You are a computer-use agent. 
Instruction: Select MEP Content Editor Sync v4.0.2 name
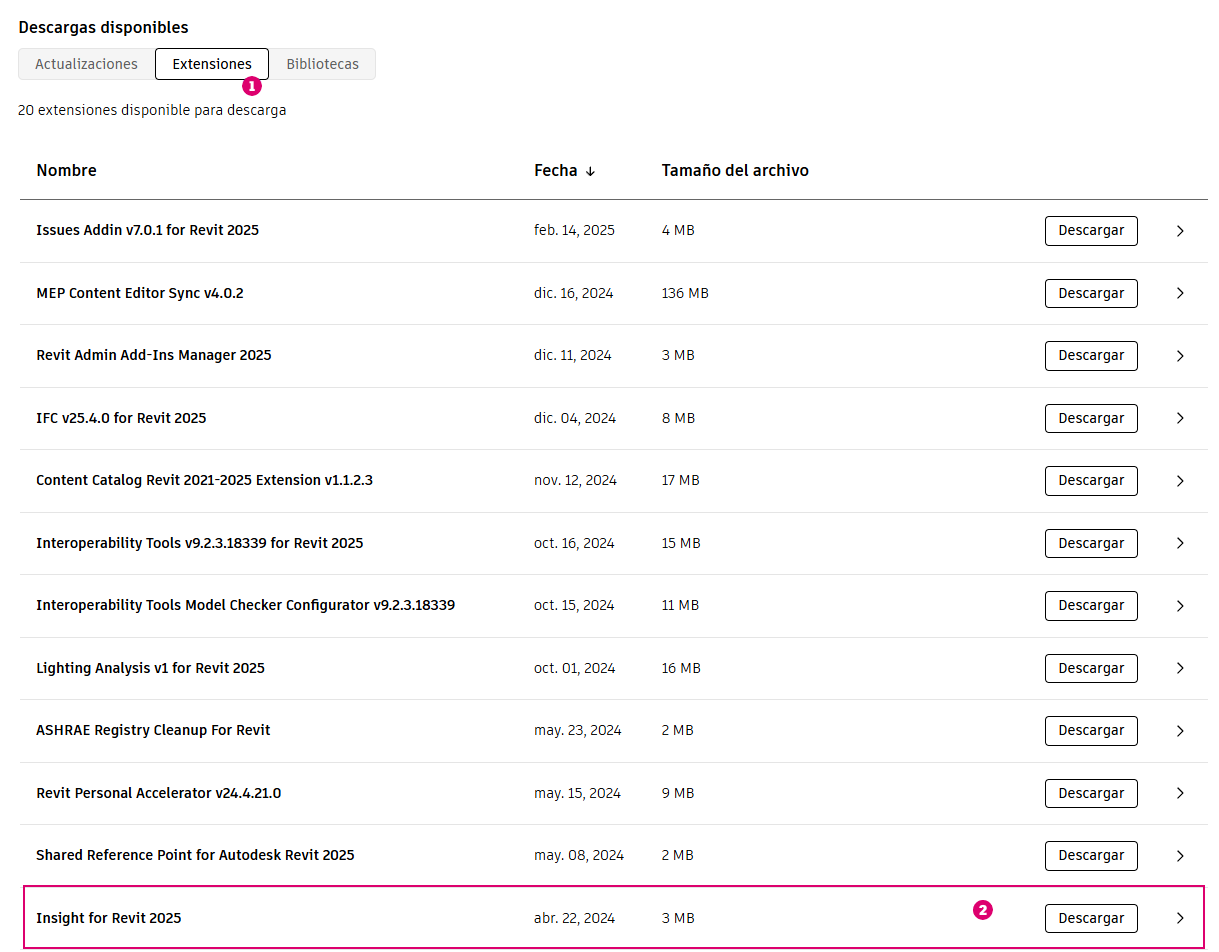[140, 293]
